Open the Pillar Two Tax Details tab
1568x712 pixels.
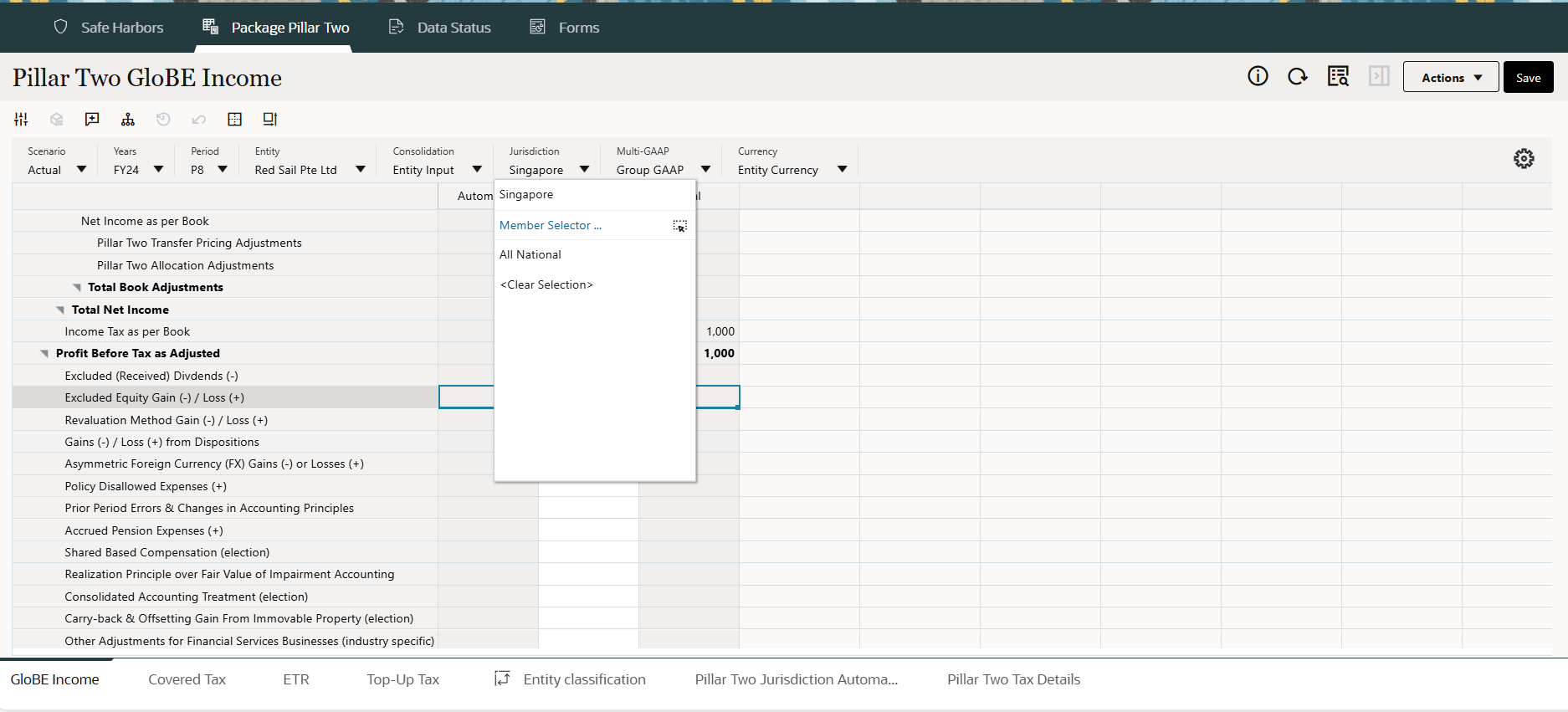point(1013,679)
